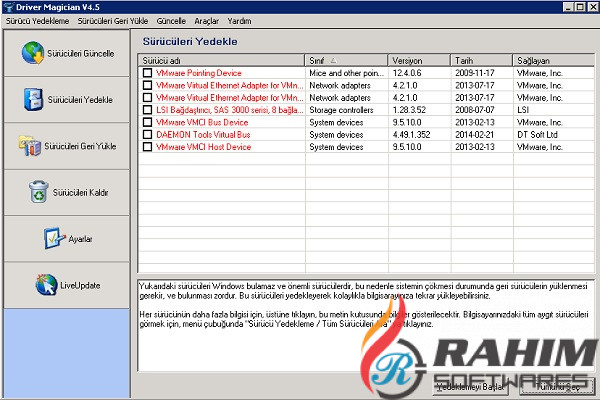This screenshot has height=400, width=600.
Task: Click the Sürücüleri Kaldır recycle bin icon
Action: tap(38, 191)
